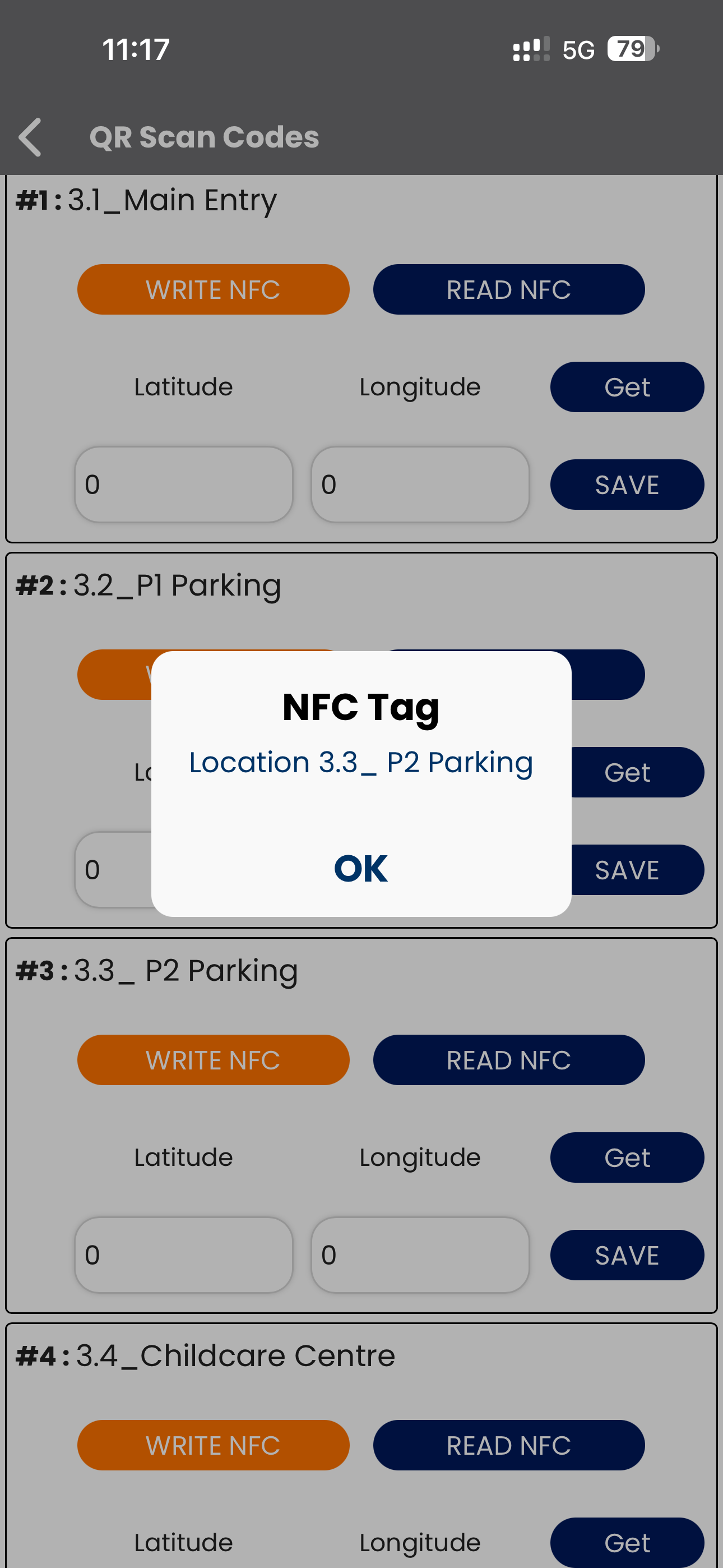
Task: Focus Main Entry latitude field
Action: 183,485
